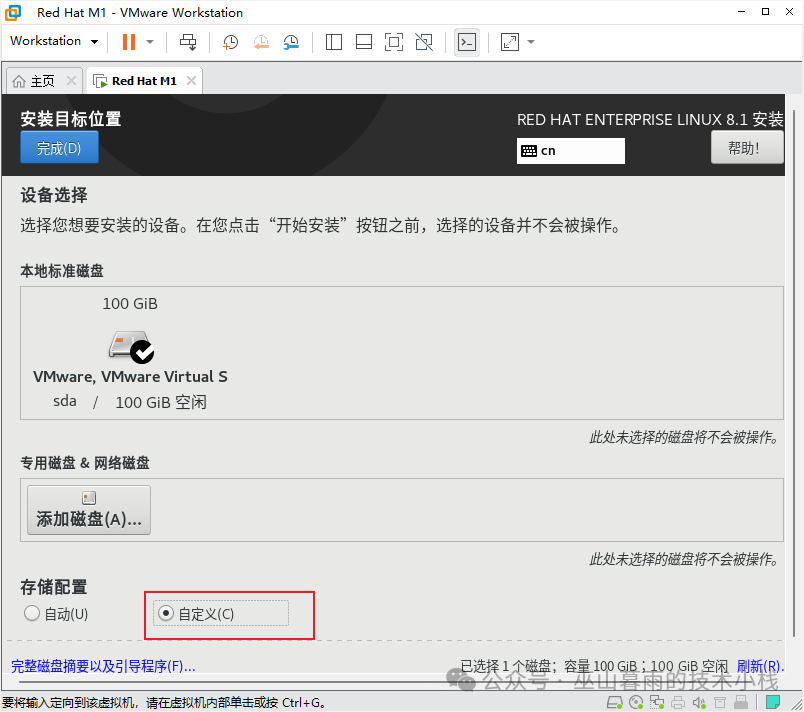Select the VMware Virtual S disk

[129, 350]
